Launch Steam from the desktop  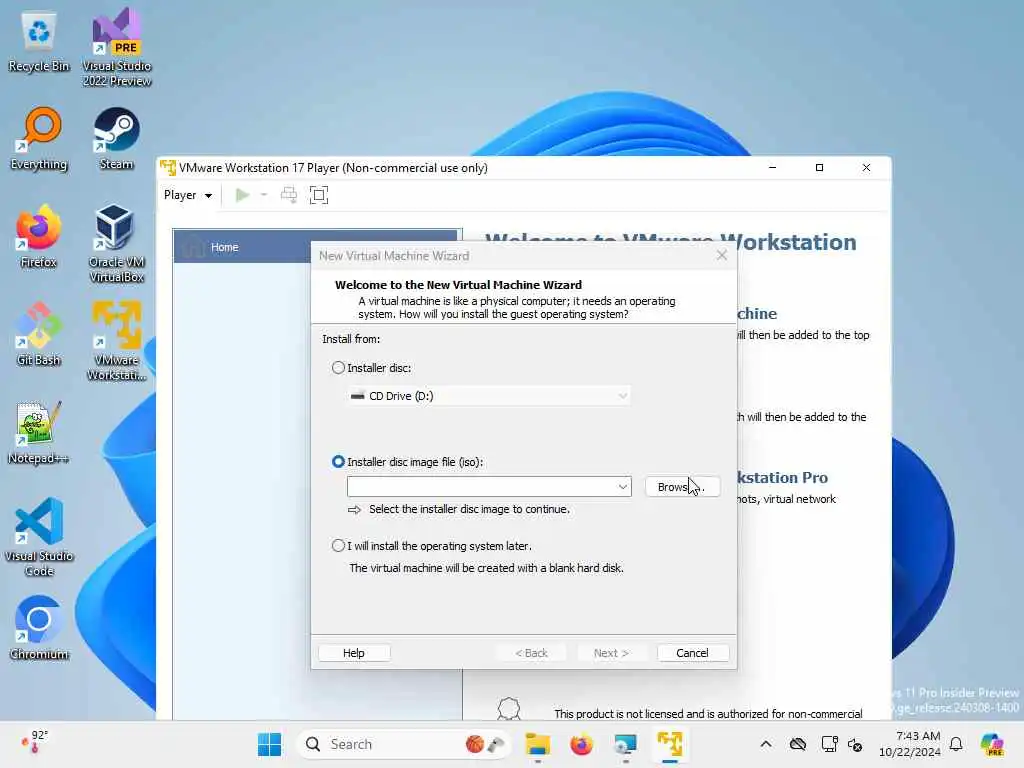116,138
